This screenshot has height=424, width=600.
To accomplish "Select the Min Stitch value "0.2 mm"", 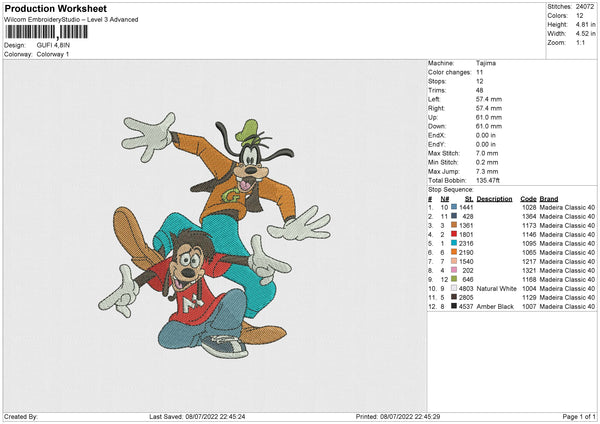I will (x=487, y=162).
